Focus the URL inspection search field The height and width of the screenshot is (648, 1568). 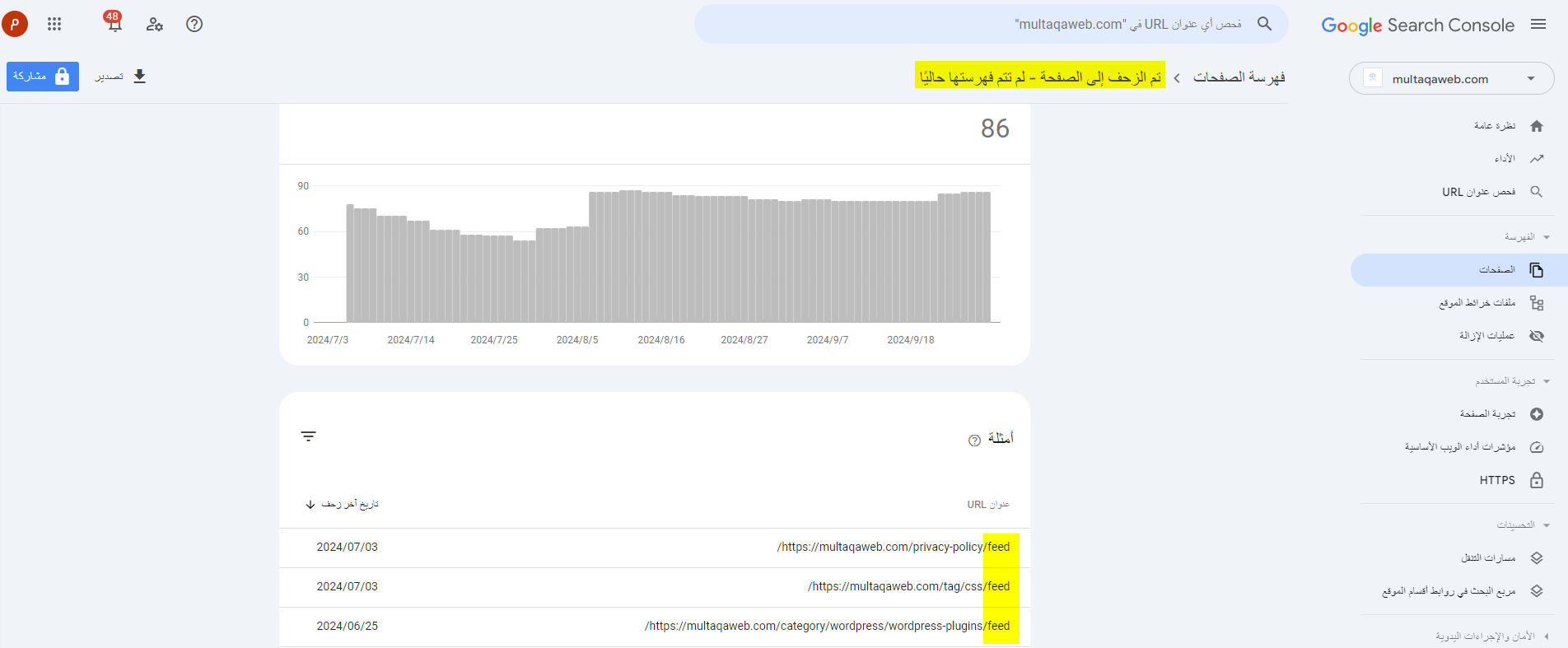(991, 24)
